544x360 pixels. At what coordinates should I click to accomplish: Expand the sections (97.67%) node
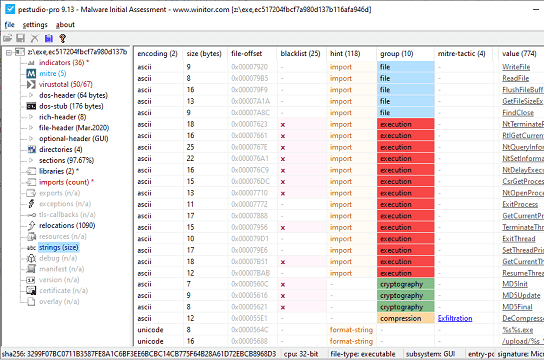[x=31, y=160]
